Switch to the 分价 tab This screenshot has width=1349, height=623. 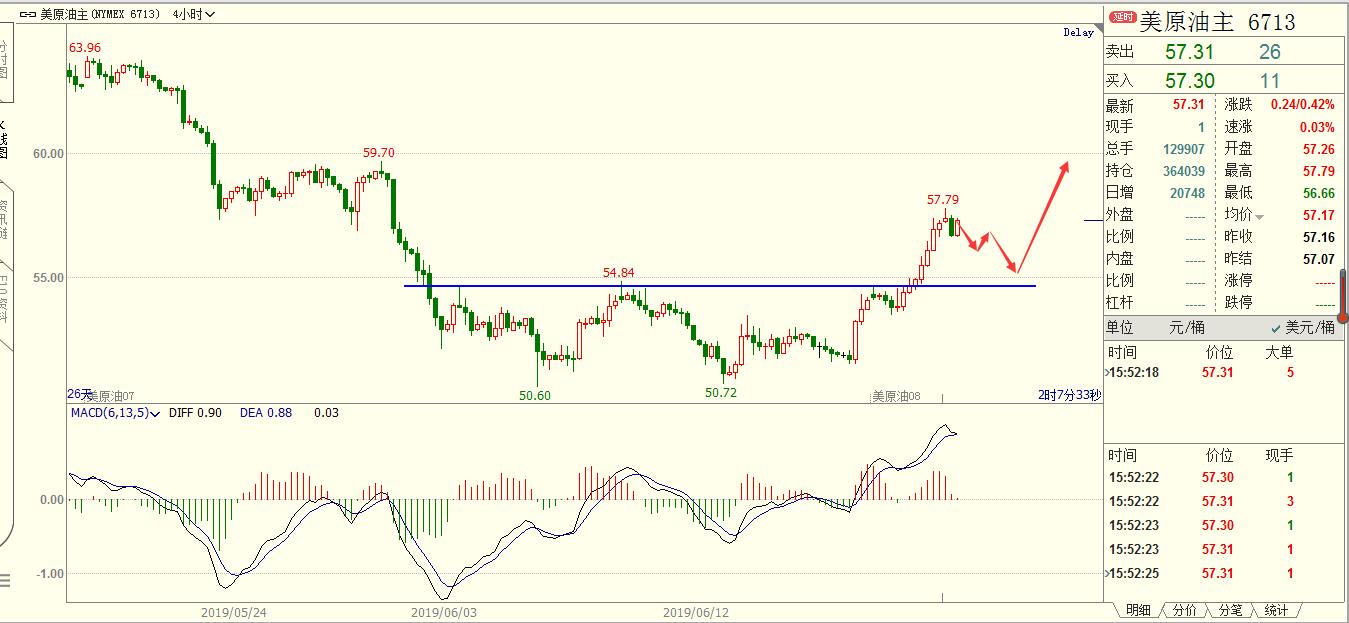pyautogui.click(x=1184, y=610)
